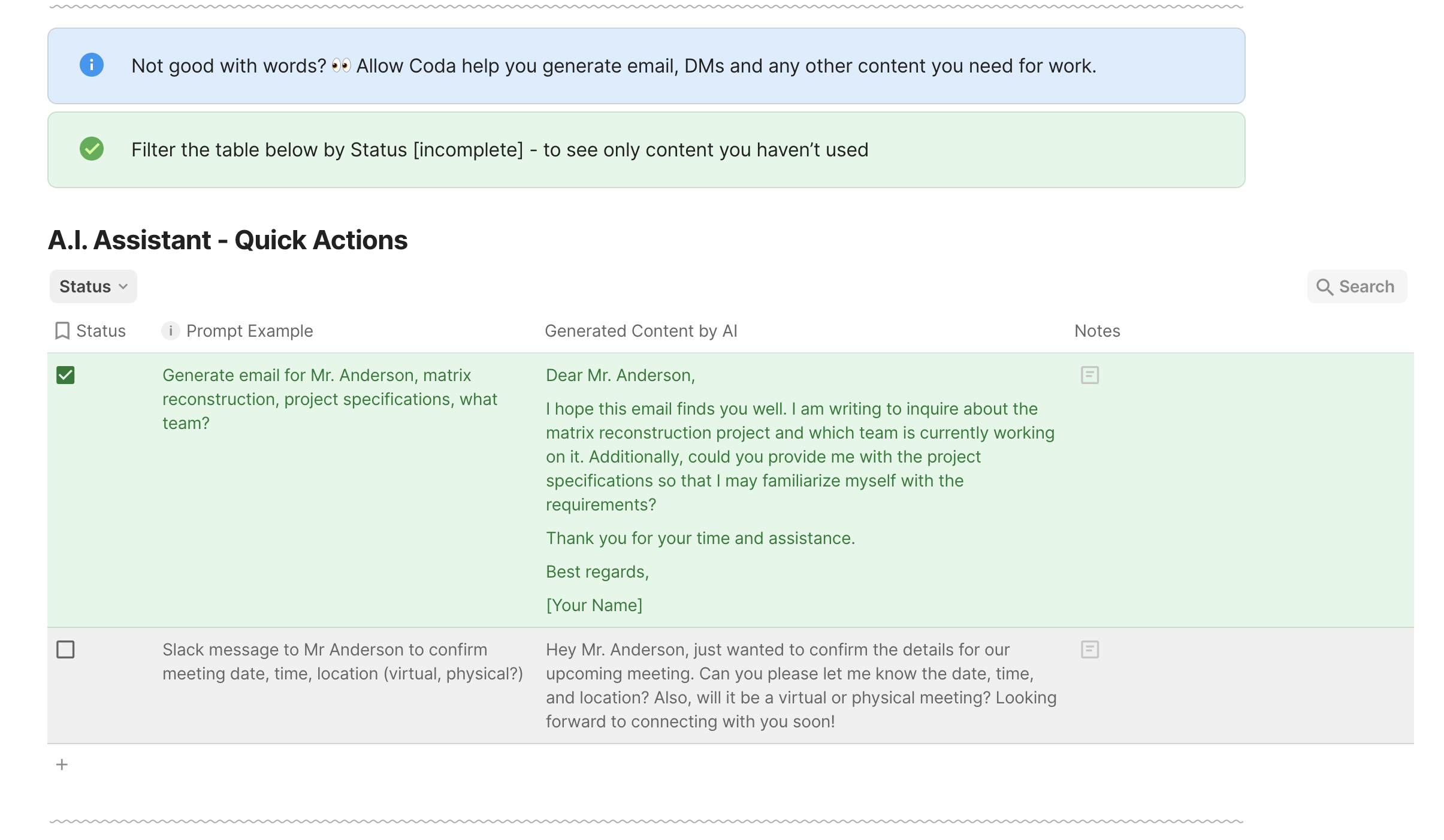Image resolution: width=1444 pixels, height=840 pixels.
Task: Click the blue info icon in callout
Action: (x=92, y=65)
